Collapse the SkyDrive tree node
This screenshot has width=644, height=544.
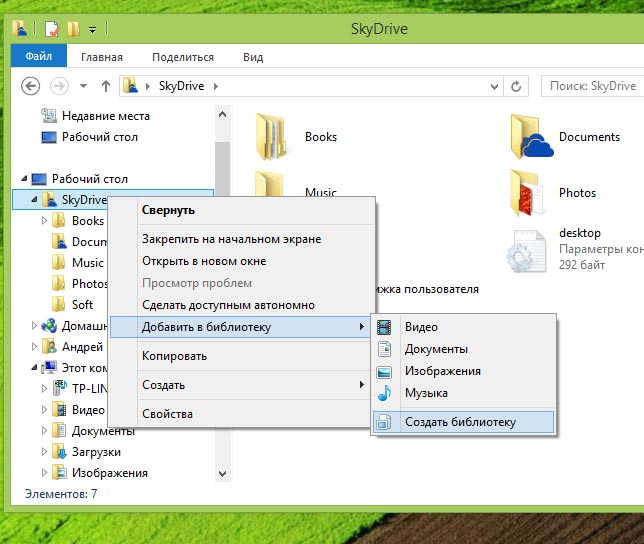pyautogui.click(x=34, y=200)
